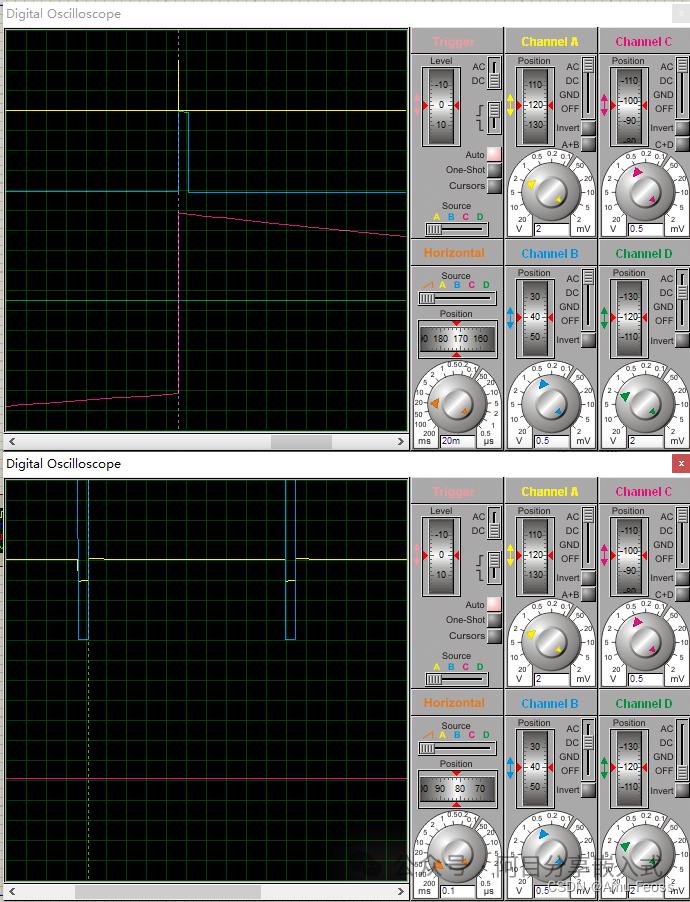Click Channel C value field 0.5, upper scope
The image size is (690, 902).
(646, 228)
